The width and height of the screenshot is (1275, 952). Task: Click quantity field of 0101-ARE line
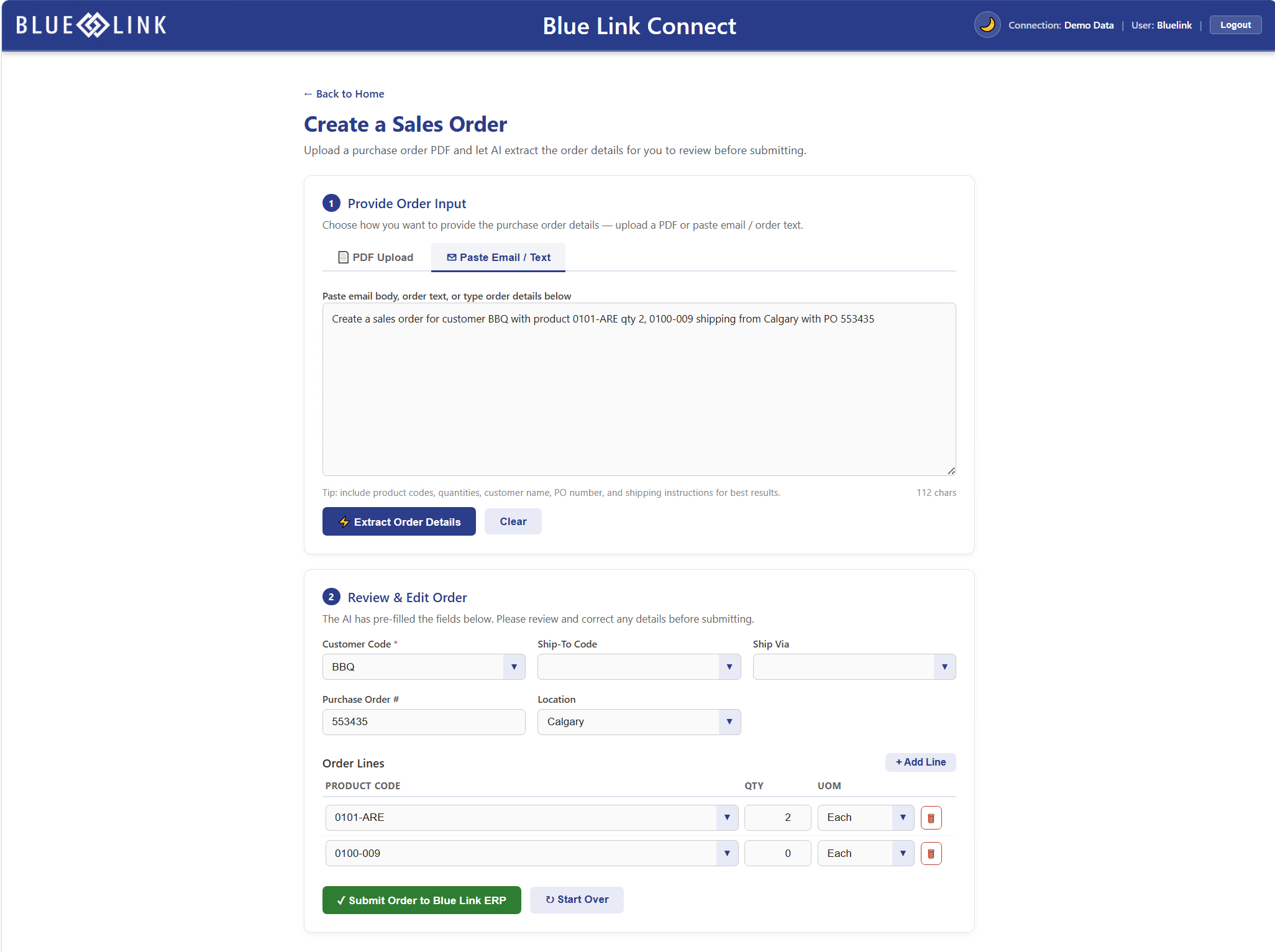tap(777, 818)
